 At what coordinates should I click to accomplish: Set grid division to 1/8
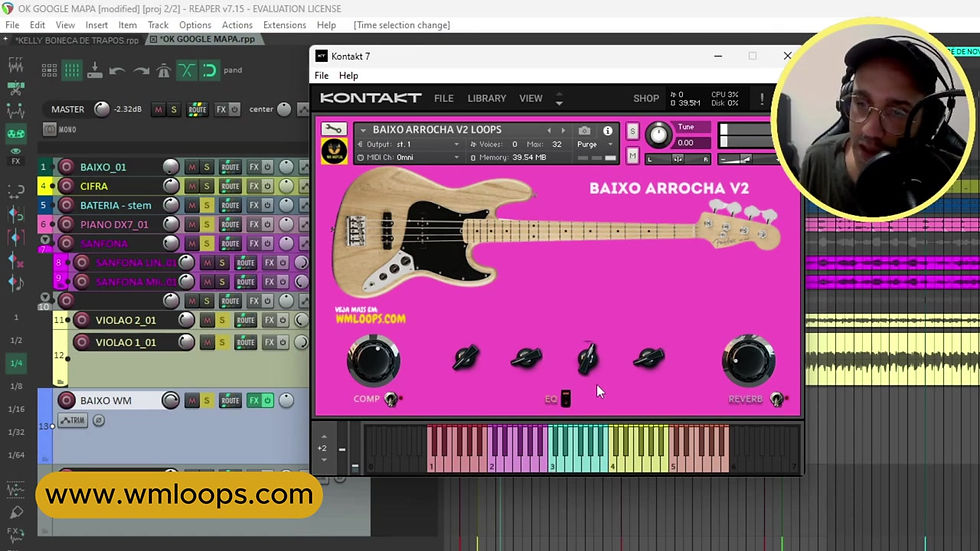tap(16, 386)
